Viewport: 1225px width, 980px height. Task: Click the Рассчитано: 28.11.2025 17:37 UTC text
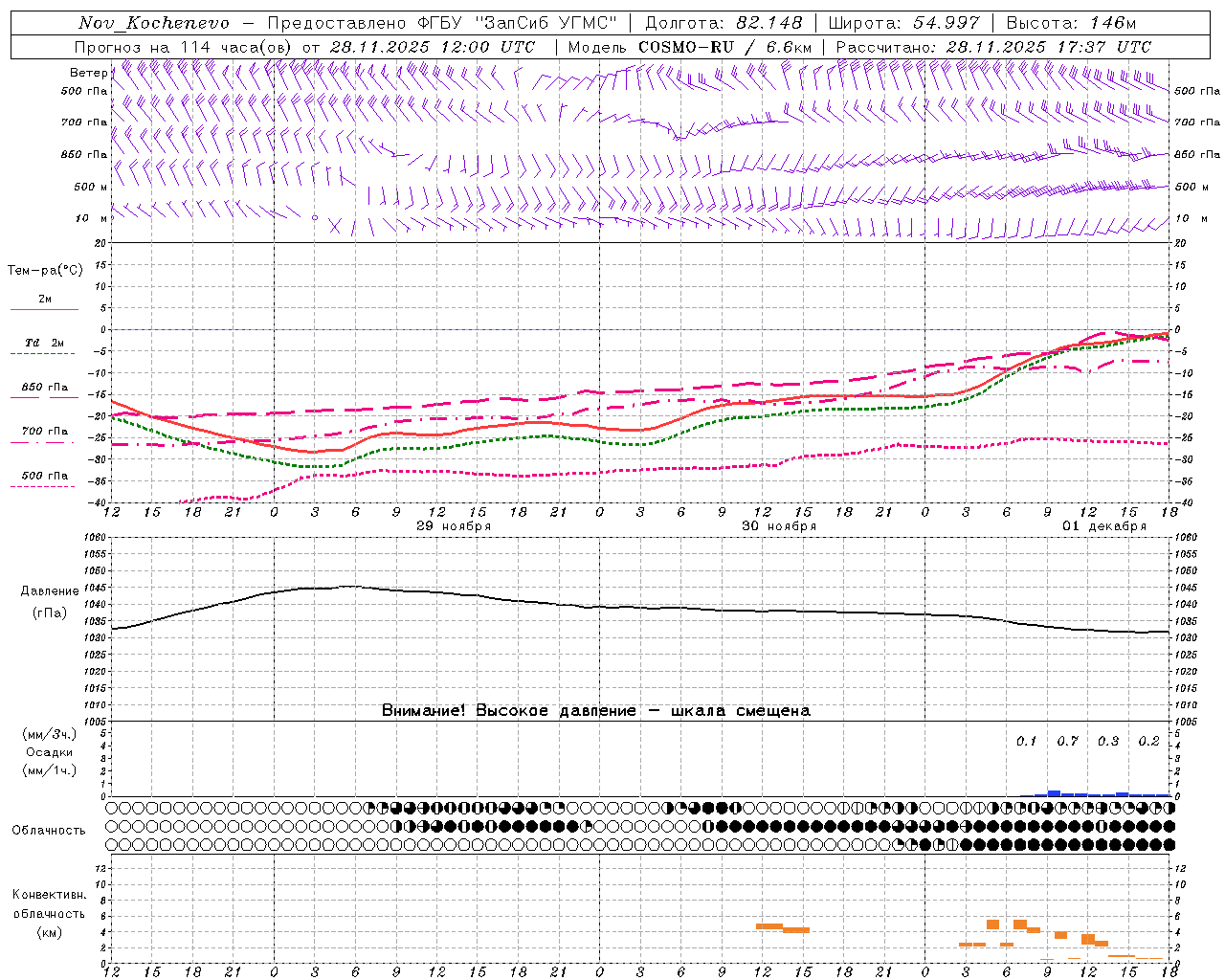pos(994,47)
